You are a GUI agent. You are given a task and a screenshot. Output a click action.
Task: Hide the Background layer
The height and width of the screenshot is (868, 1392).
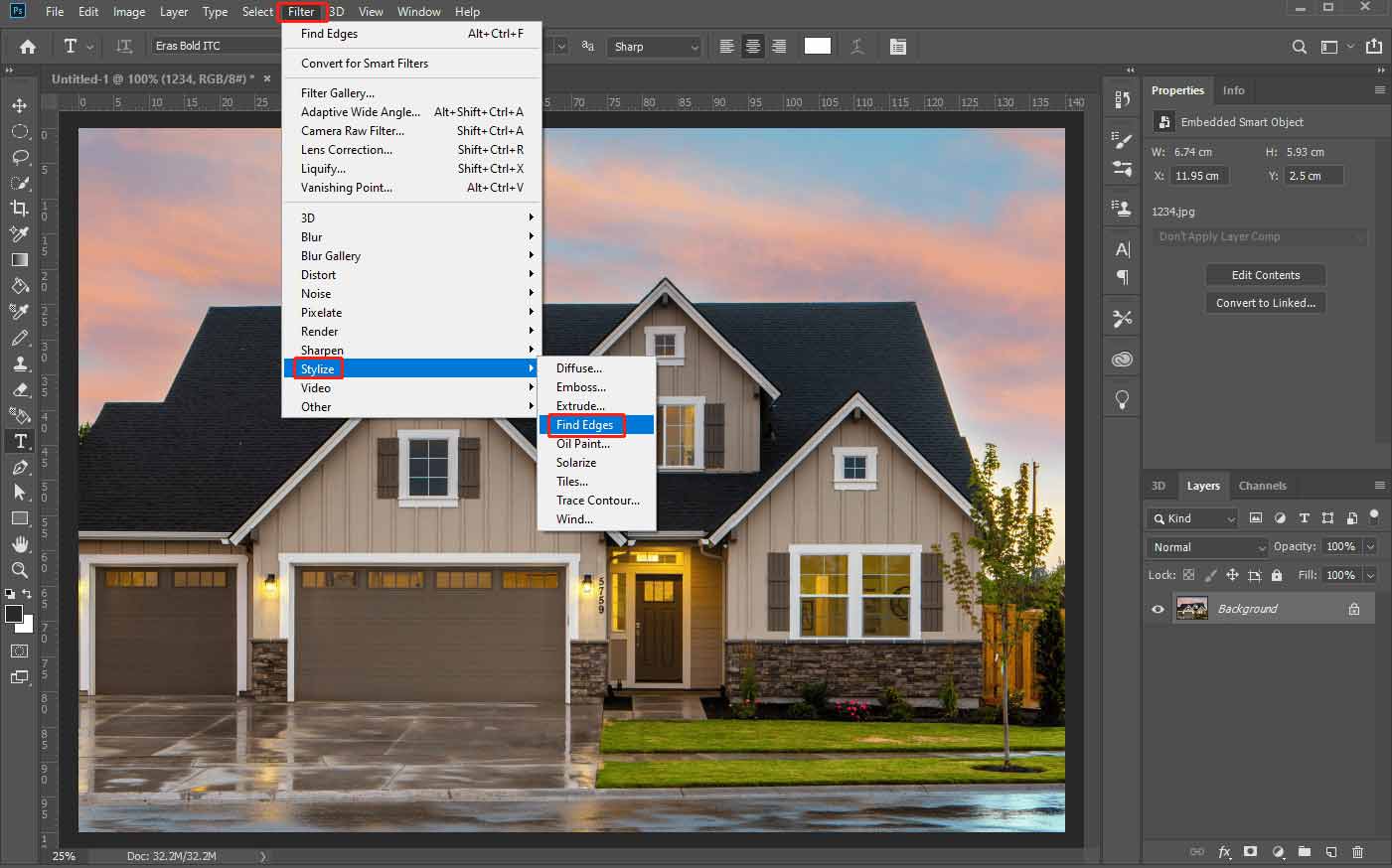(x=1157, y=608)
